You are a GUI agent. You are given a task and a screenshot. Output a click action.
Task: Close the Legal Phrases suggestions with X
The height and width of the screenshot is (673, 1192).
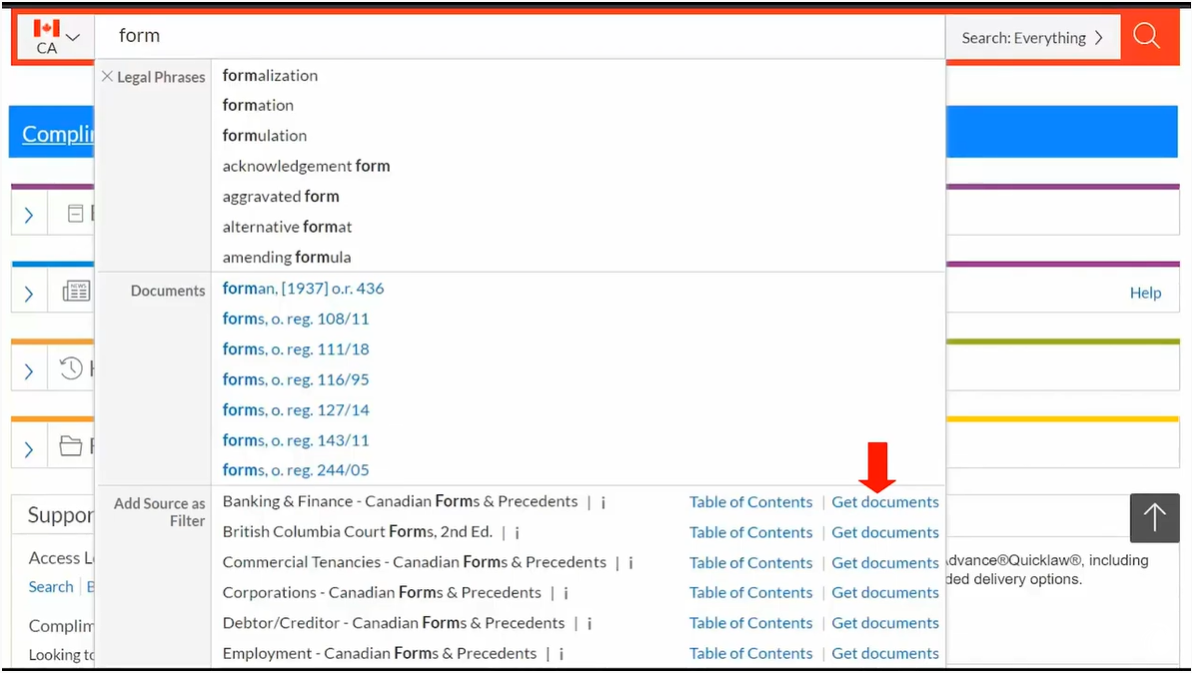pyautogui.click(x=108, y=76)
